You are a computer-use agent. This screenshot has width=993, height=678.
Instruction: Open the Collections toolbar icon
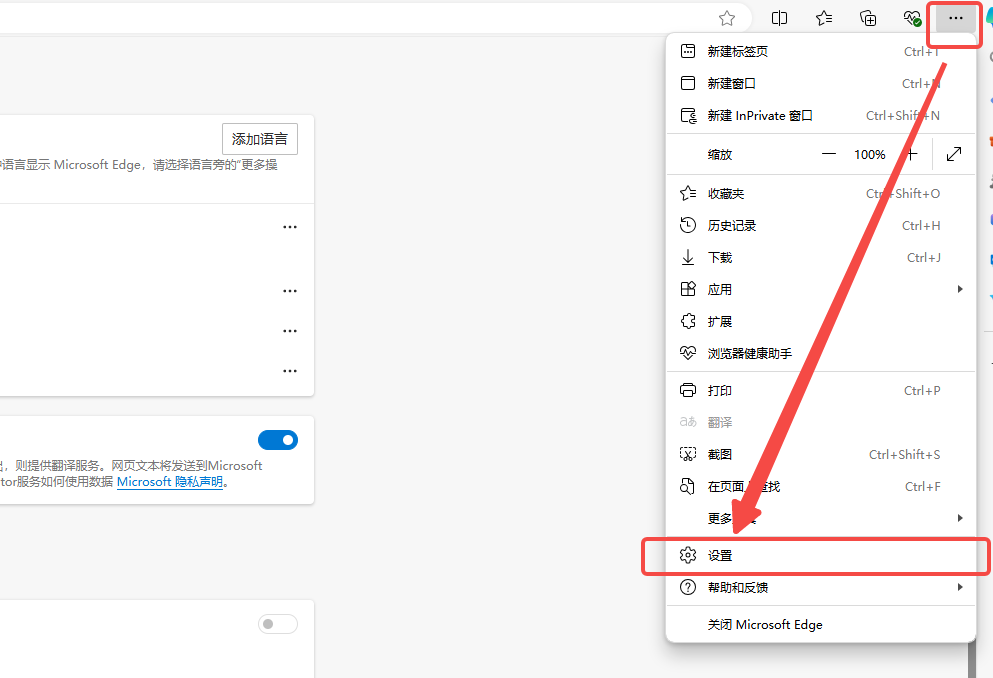pos(868,18)
